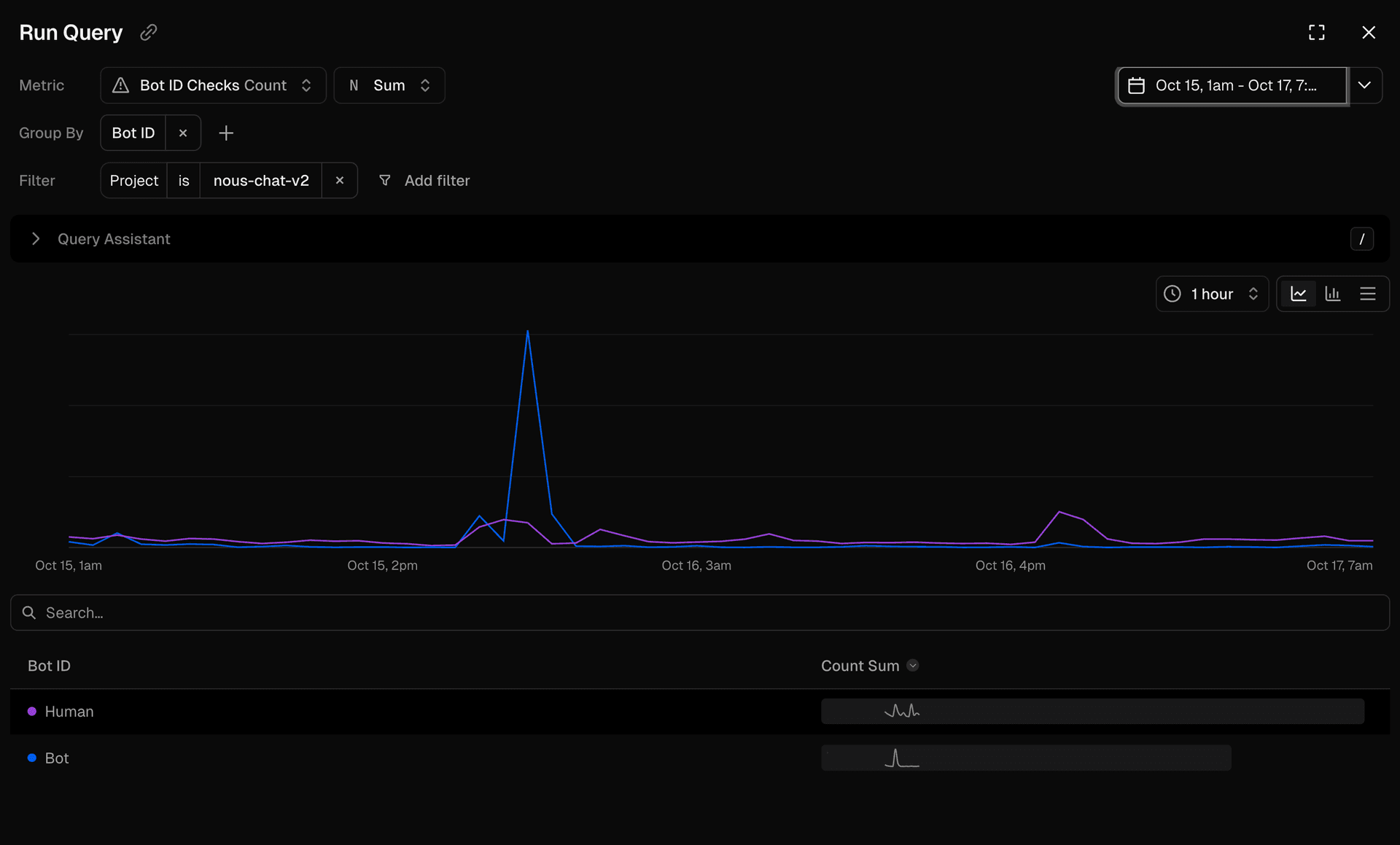The width and height of the screenshot is (1400, 845).
Task: Switch to line chart view
Action: pyautogui.click(x=1299, y=294)
